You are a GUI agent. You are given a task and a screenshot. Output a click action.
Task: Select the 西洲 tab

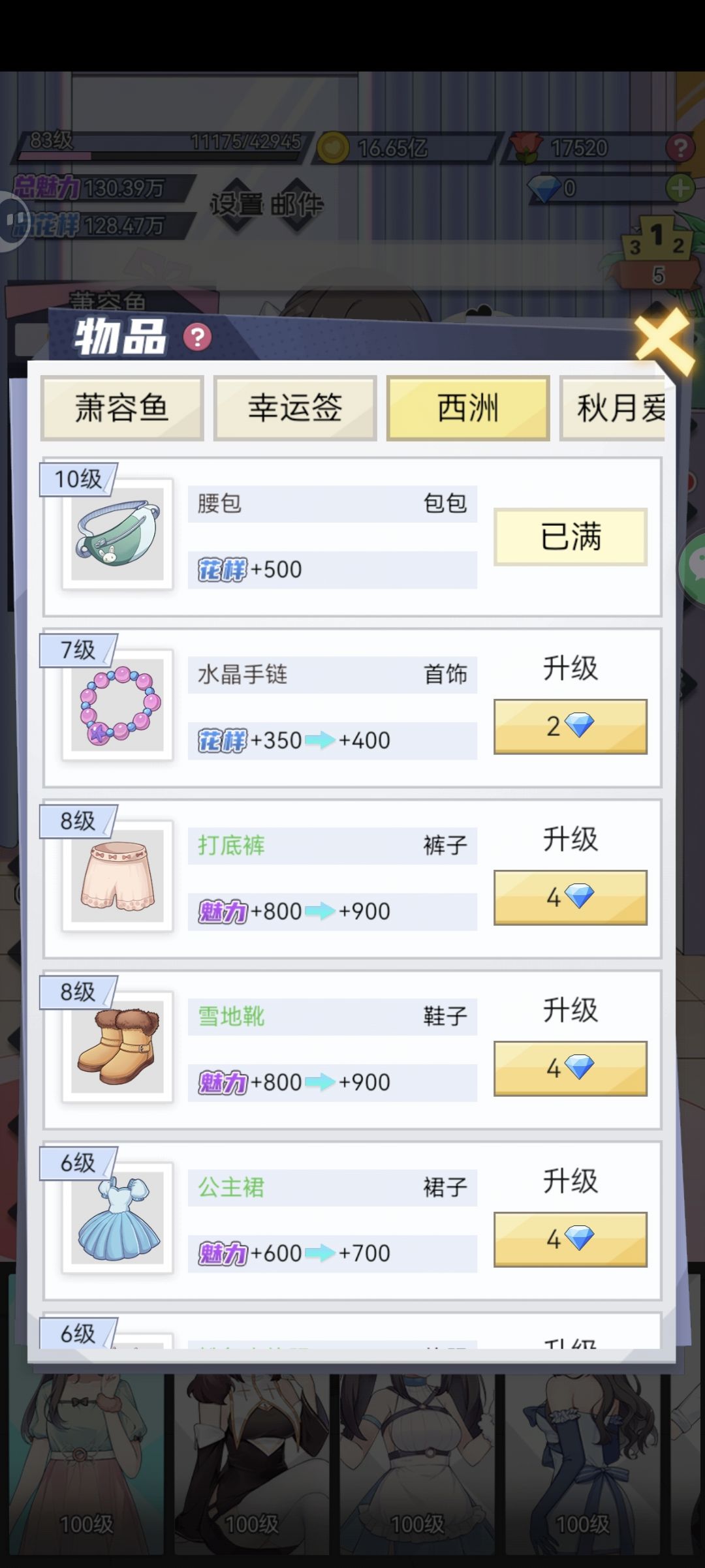tap(468, 408)
